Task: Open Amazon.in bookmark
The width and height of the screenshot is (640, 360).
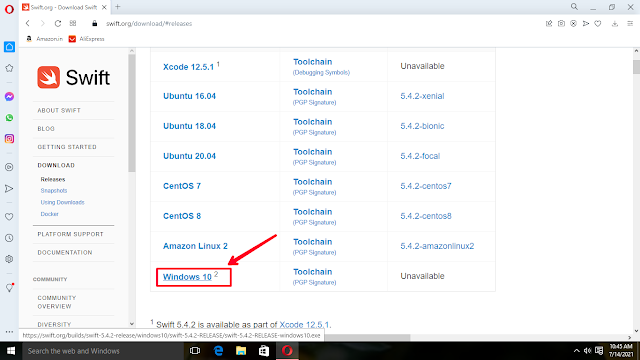Action: pyautogui.click(x=44, y=39)
